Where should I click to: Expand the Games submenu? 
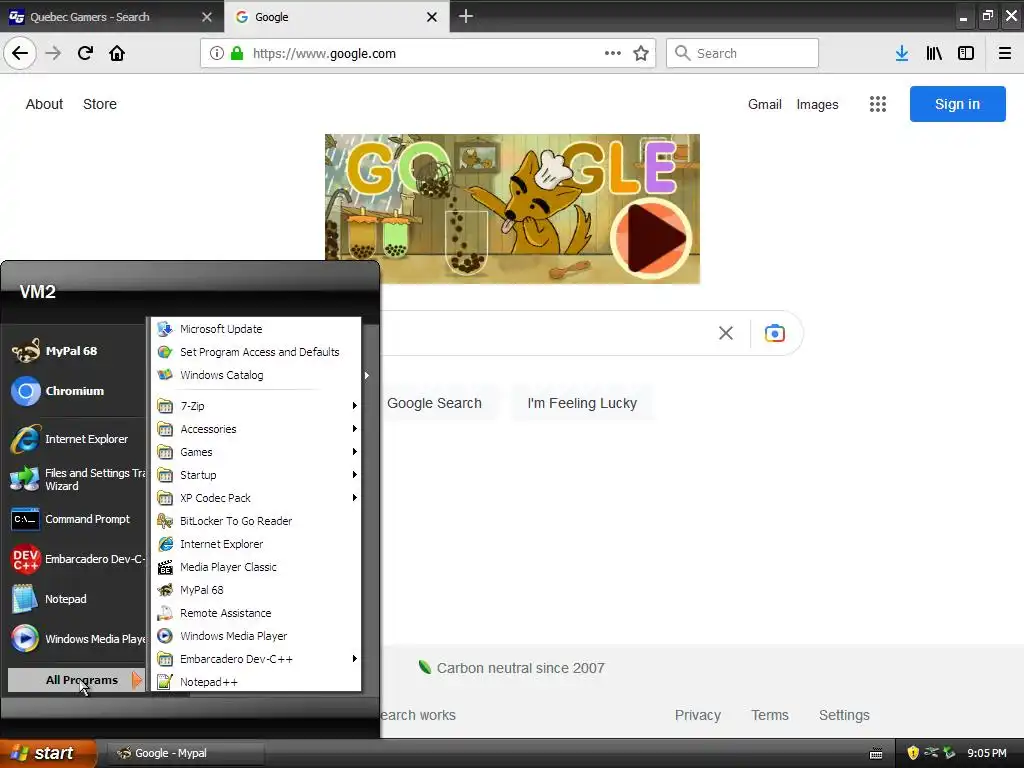pyautogui.click(x=256, y=452)
